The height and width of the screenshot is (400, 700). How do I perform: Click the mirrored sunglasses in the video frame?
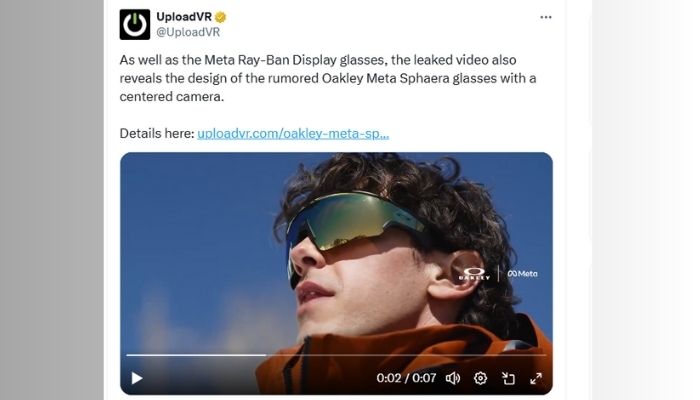point(353,223)
